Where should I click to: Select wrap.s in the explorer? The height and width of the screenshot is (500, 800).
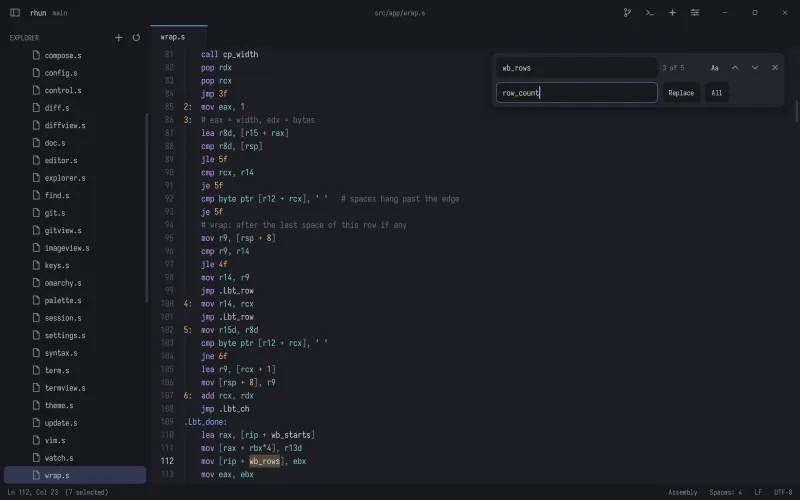click(75, 475)
